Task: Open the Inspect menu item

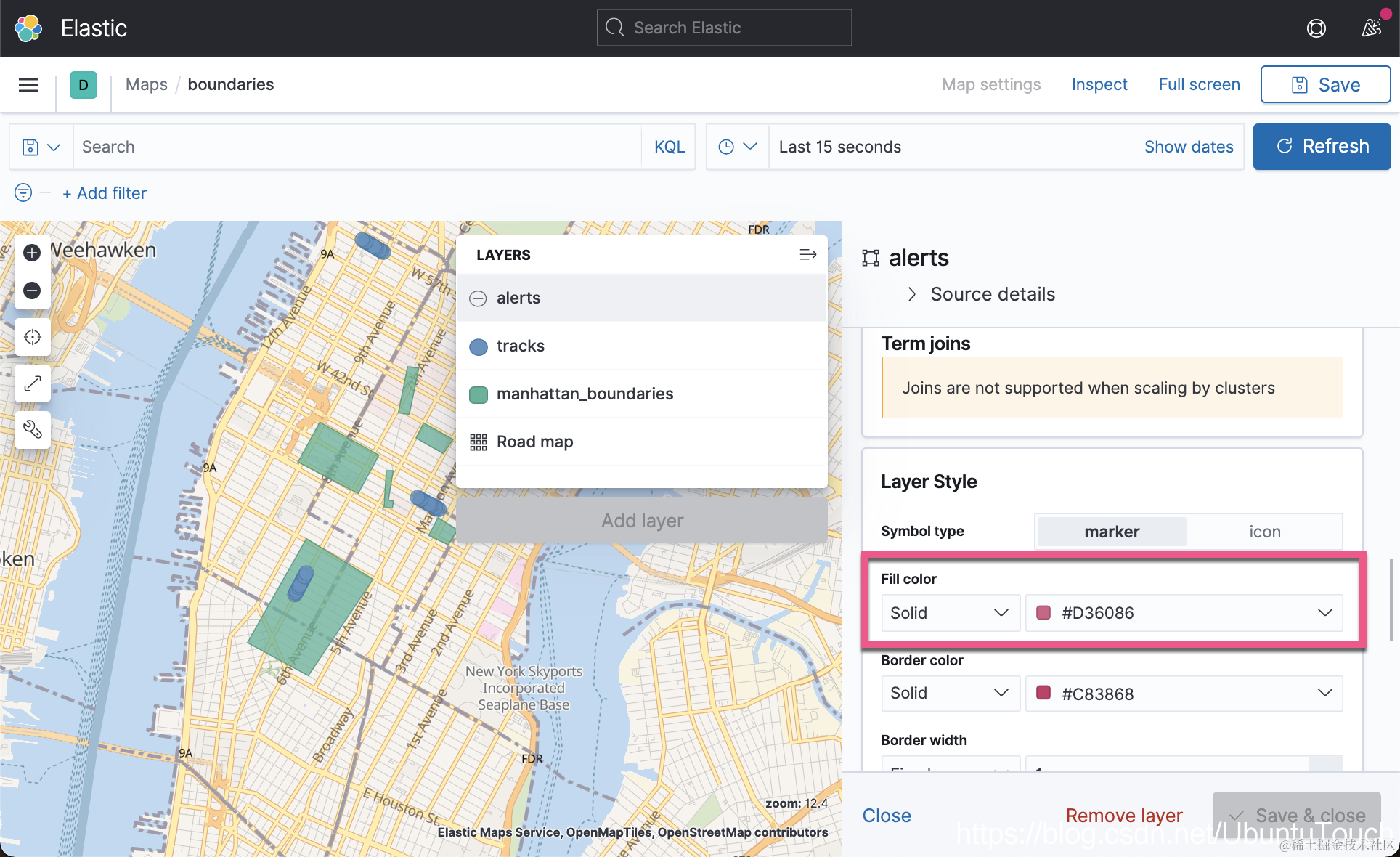Action: 1099,85
